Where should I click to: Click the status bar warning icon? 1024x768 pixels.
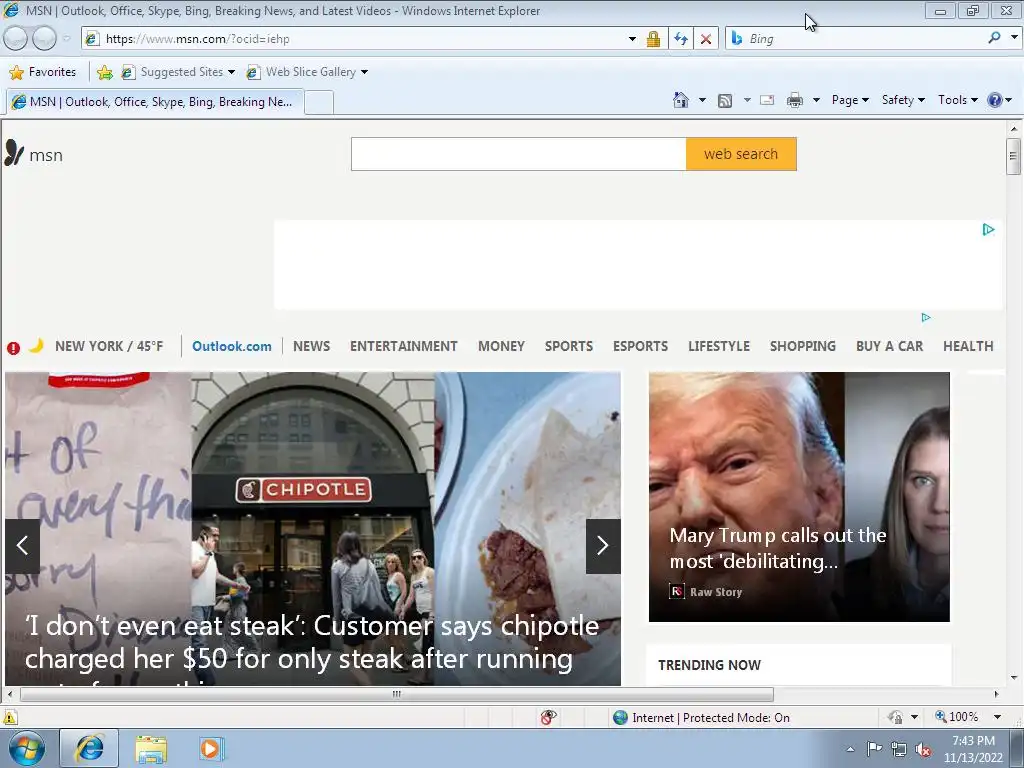point(10,718)
